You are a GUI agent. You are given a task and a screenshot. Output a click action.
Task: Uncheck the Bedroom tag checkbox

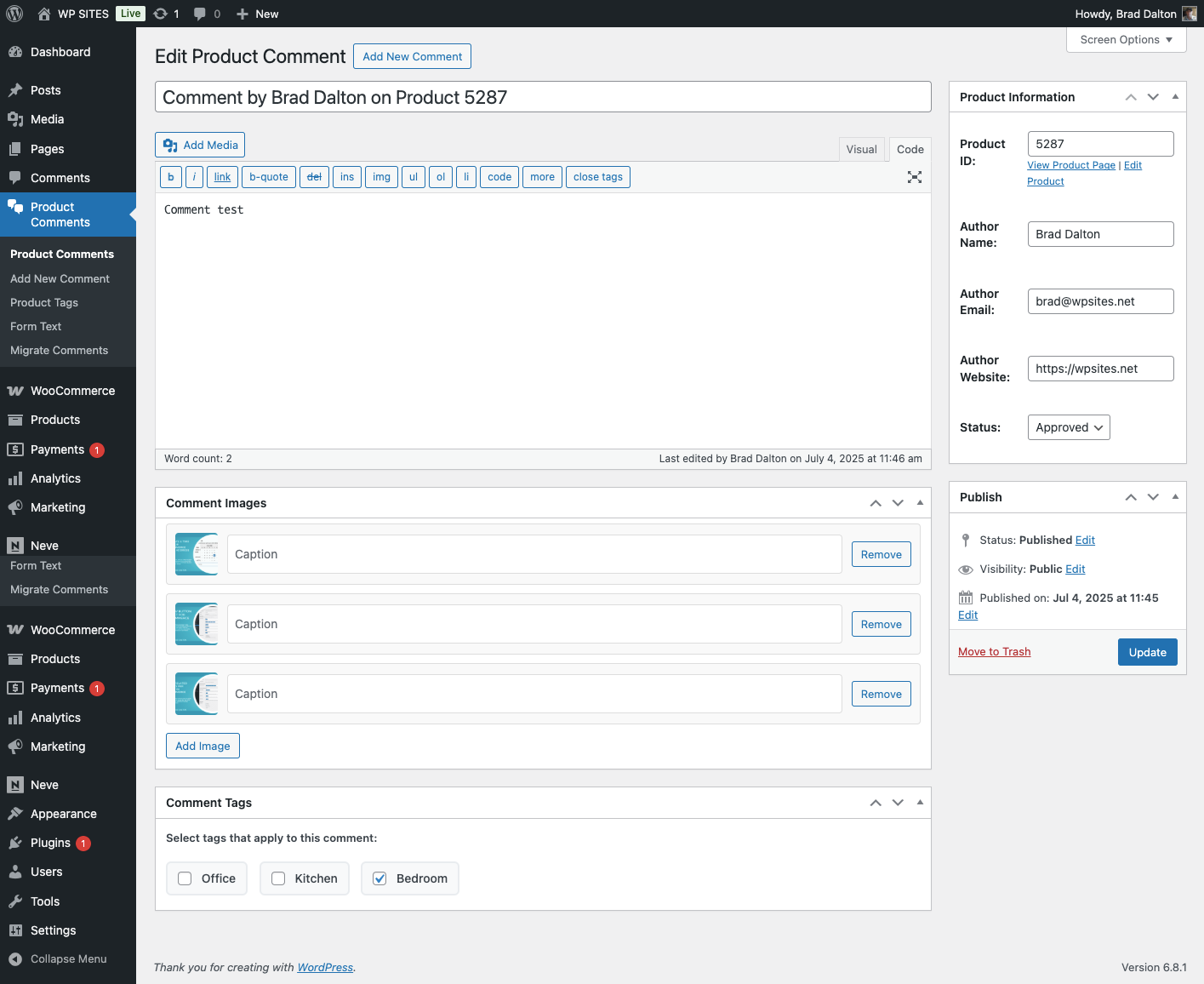[379, 878]
